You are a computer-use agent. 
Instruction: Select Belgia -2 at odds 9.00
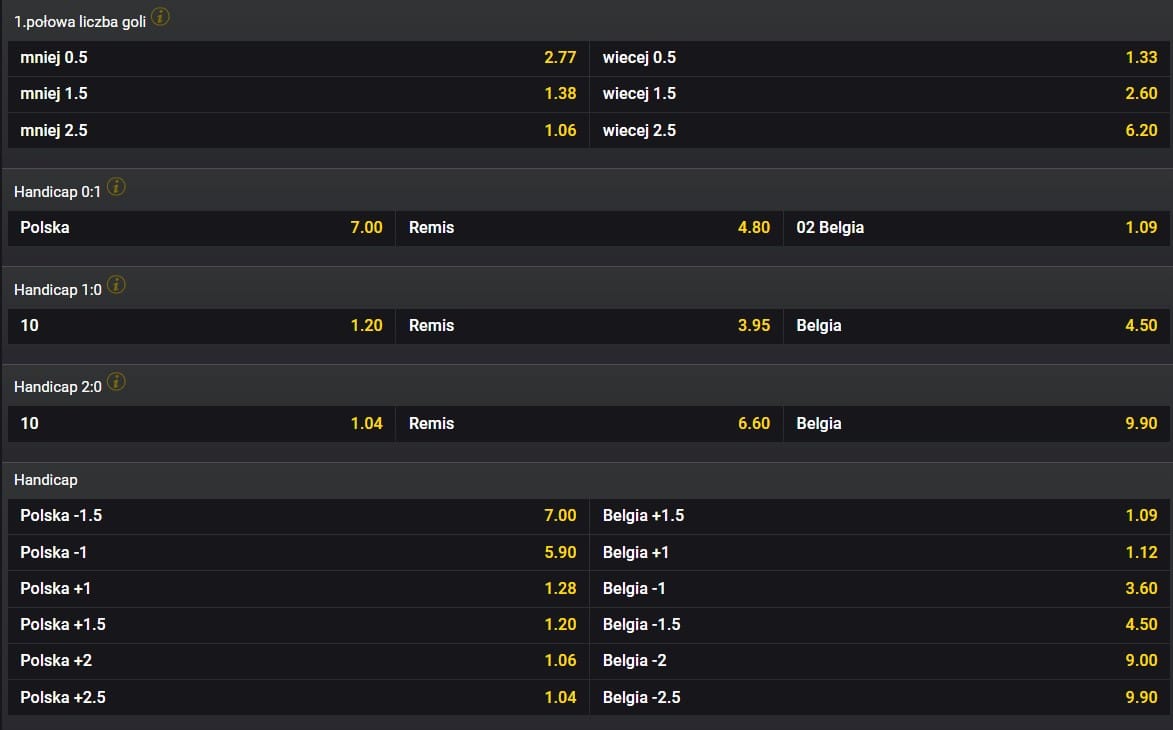tap(880, 661)
